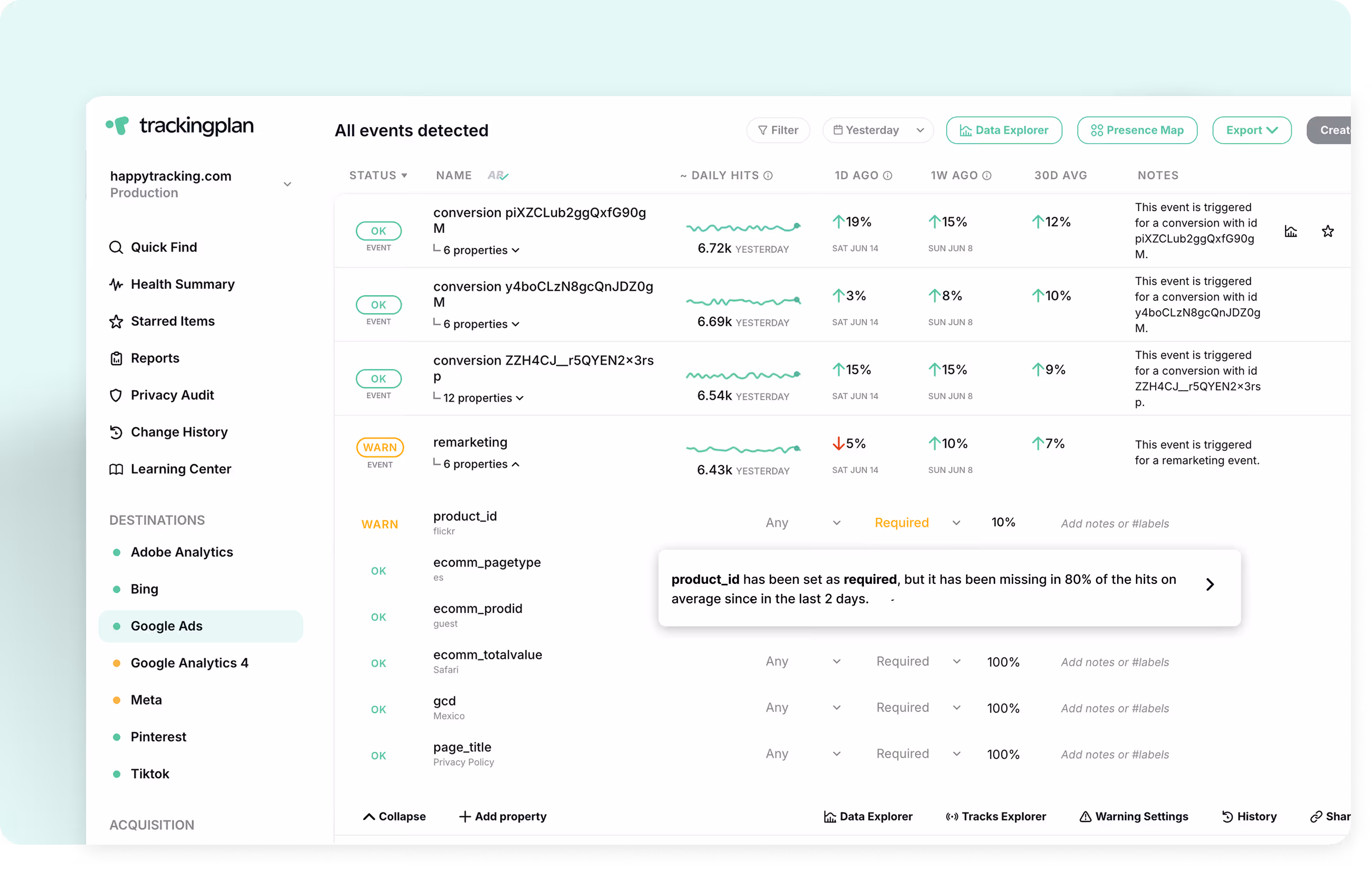Click notes field for gcd property
The height and width of the screenshot is (870, 1372).
[1114, 708]
